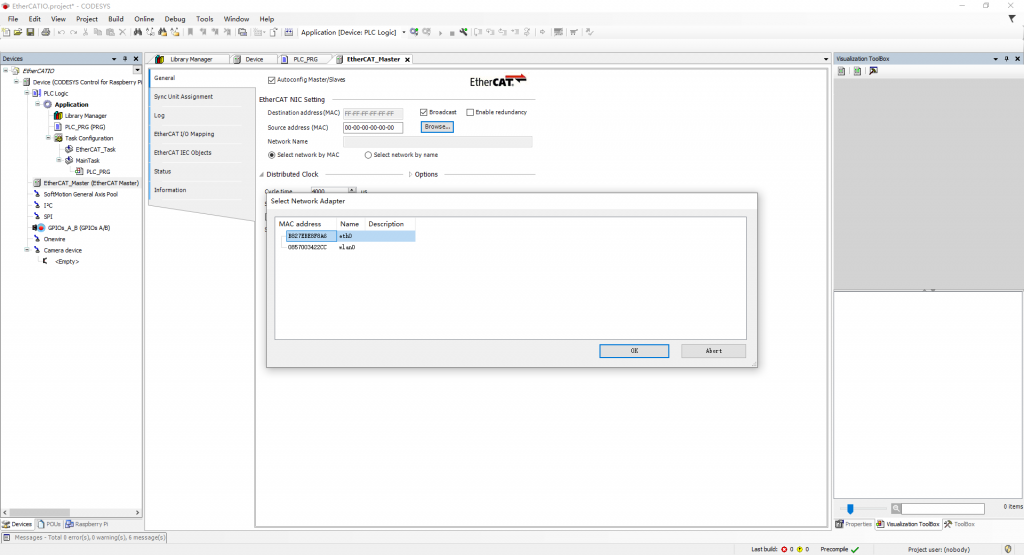Click the third icon in the Visualization ToolBox
This screenshot has height=555, width=1024.
(x=873, y=71)
